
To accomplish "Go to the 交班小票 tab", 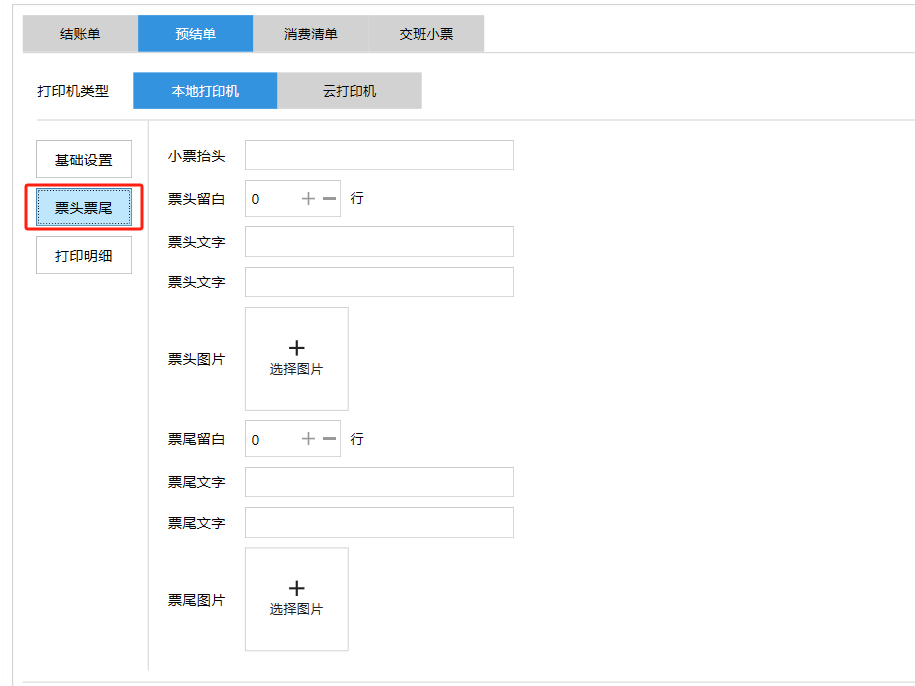I will pos(426,34).
